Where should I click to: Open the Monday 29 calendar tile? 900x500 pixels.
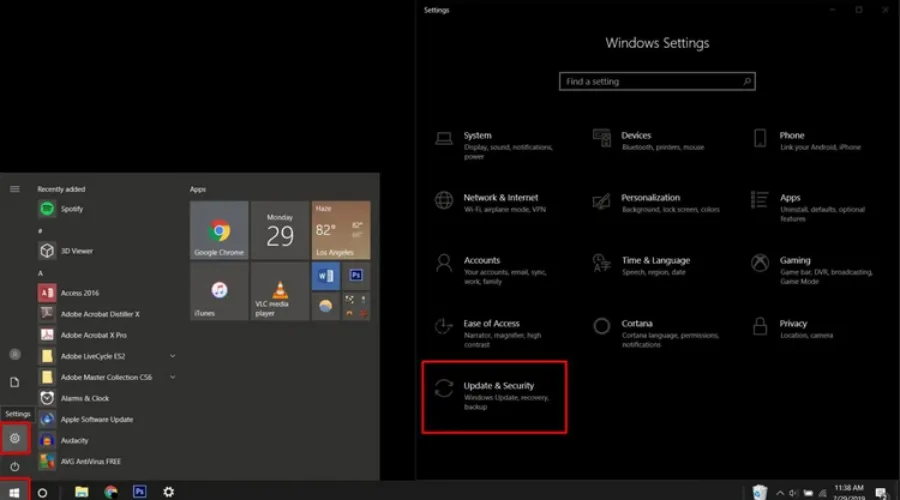click(x=279, y=230)
